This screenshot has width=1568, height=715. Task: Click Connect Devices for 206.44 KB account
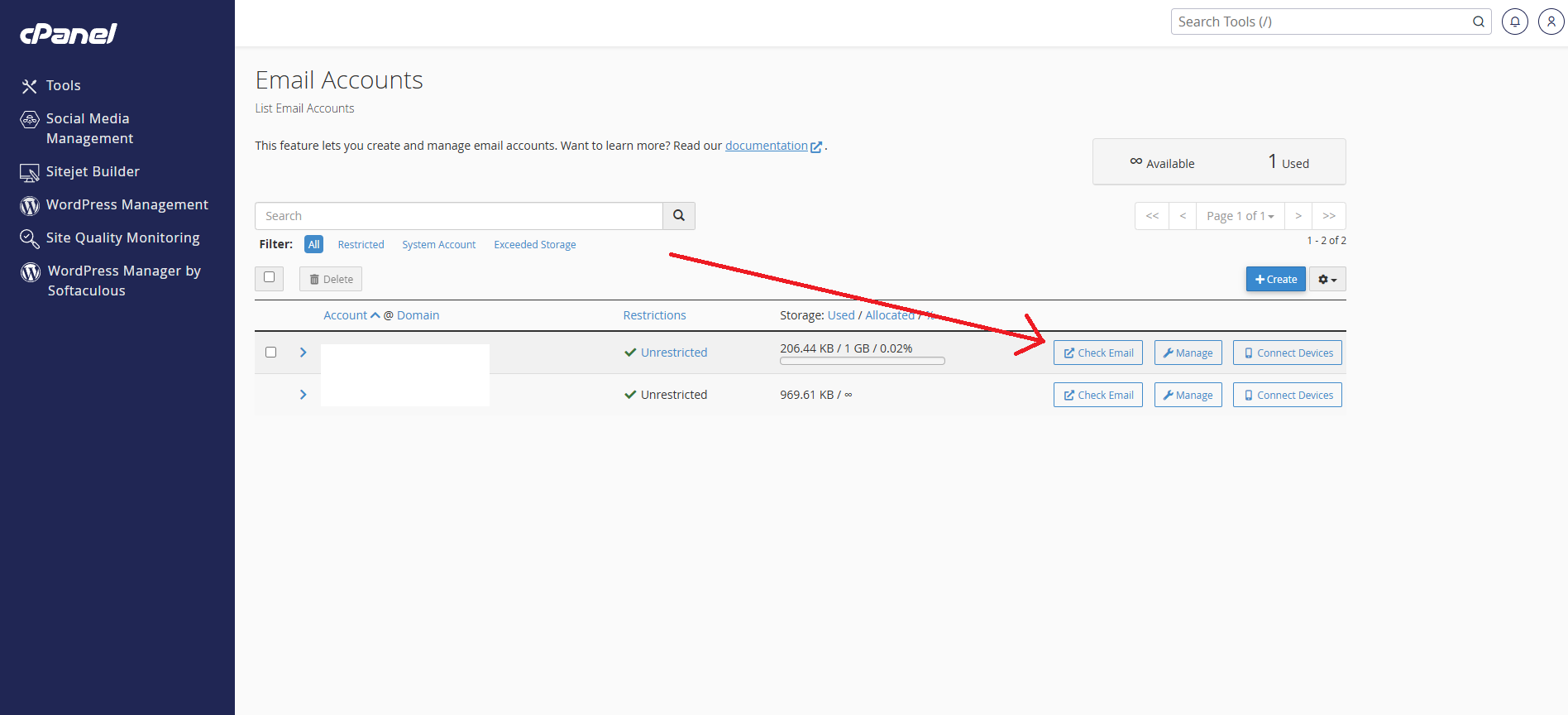1288,353
